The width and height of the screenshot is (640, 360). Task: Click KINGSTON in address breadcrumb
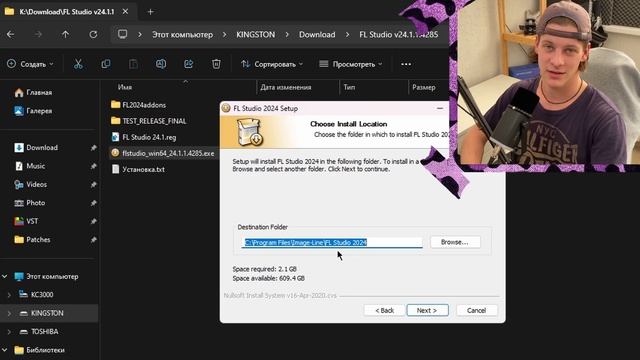(256, 35)
